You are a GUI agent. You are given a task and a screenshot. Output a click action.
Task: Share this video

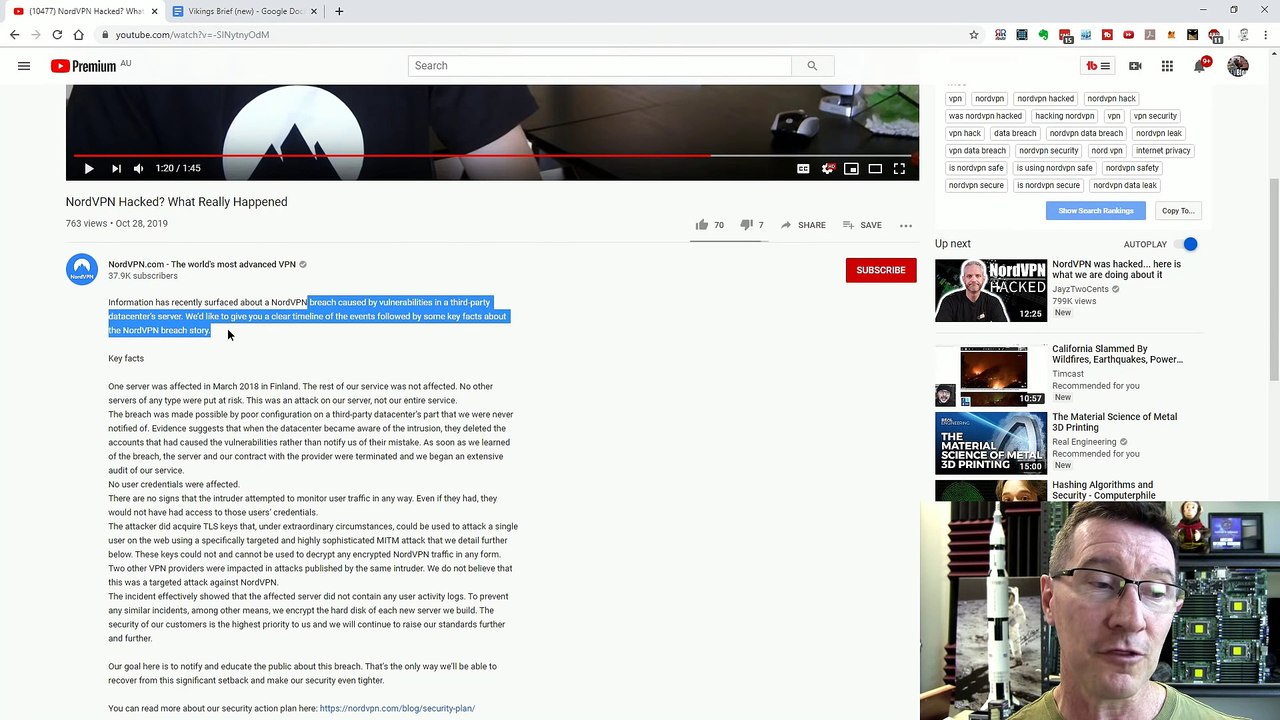click(x=803, y=225)
